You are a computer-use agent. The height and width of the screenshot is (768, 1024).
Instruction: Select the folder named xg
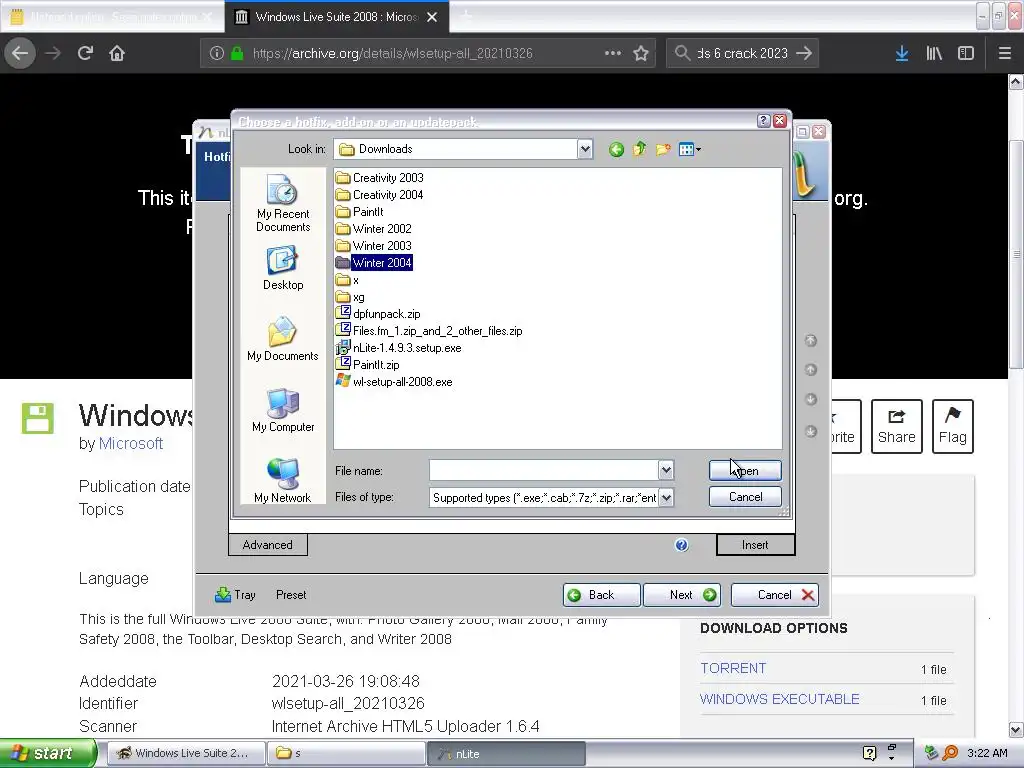(x=350, y=297)
